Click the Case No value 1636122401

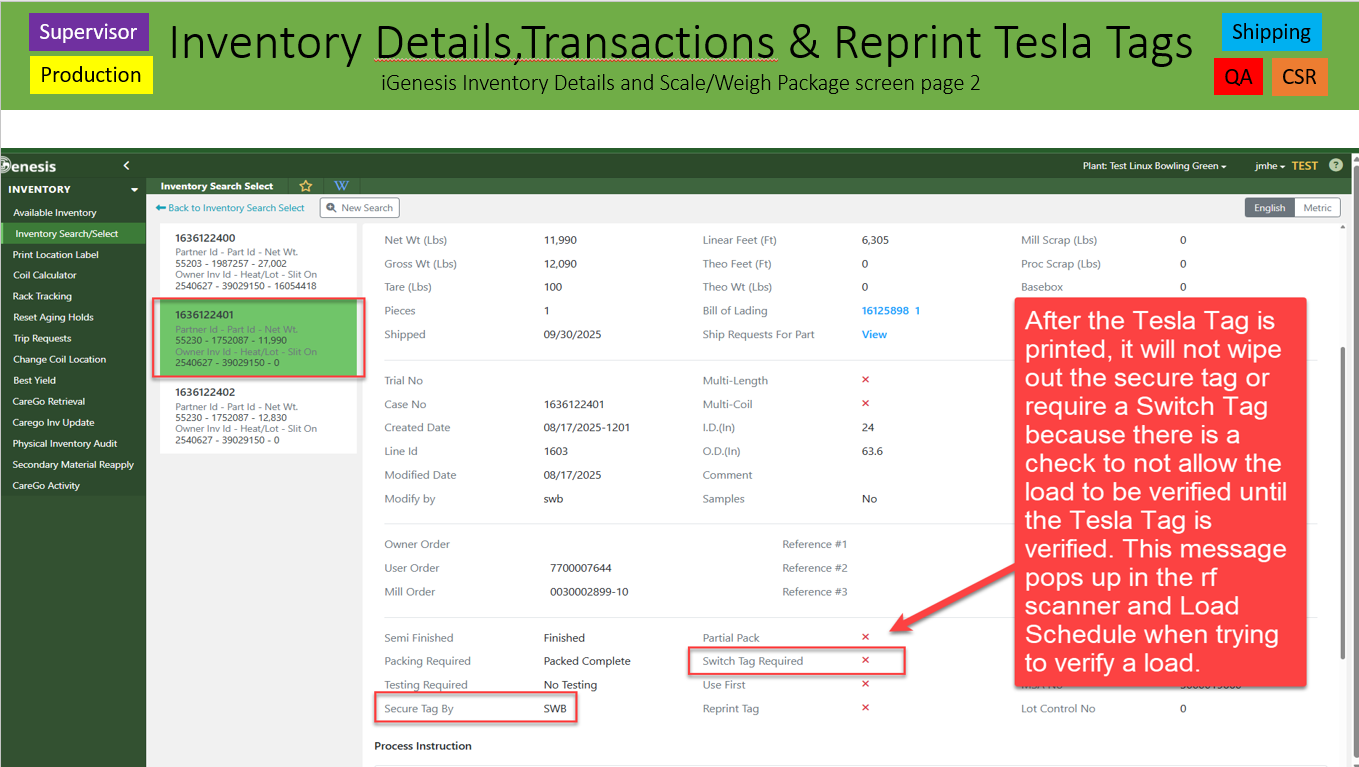574,404
